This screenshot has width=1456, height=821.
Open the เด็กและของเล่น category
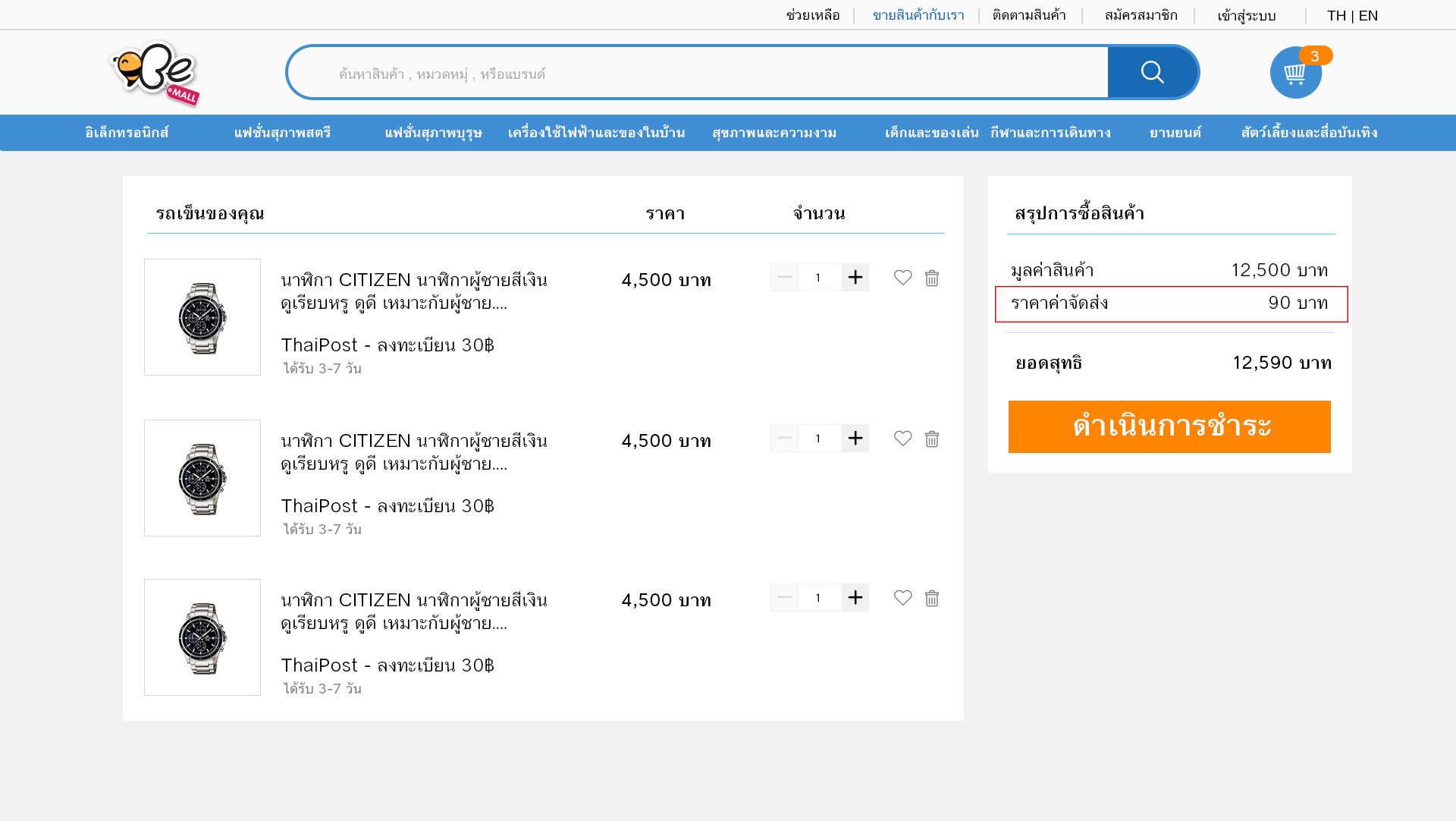tap(931, 133)
